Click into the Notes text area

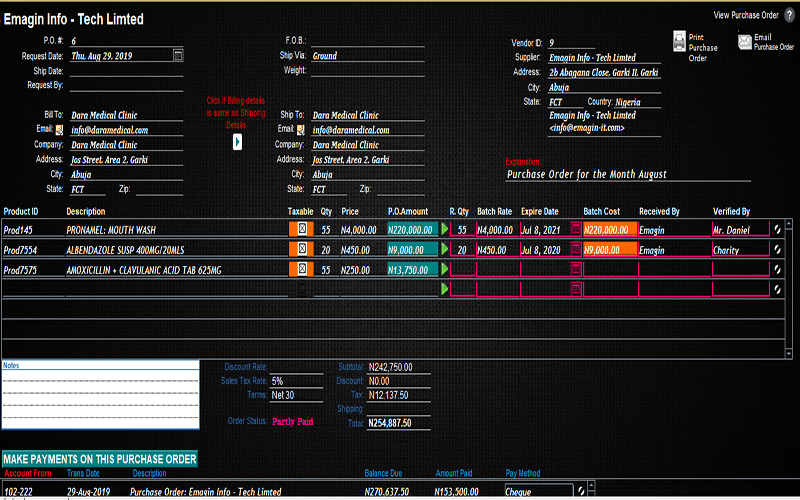(x=99, y=400)
